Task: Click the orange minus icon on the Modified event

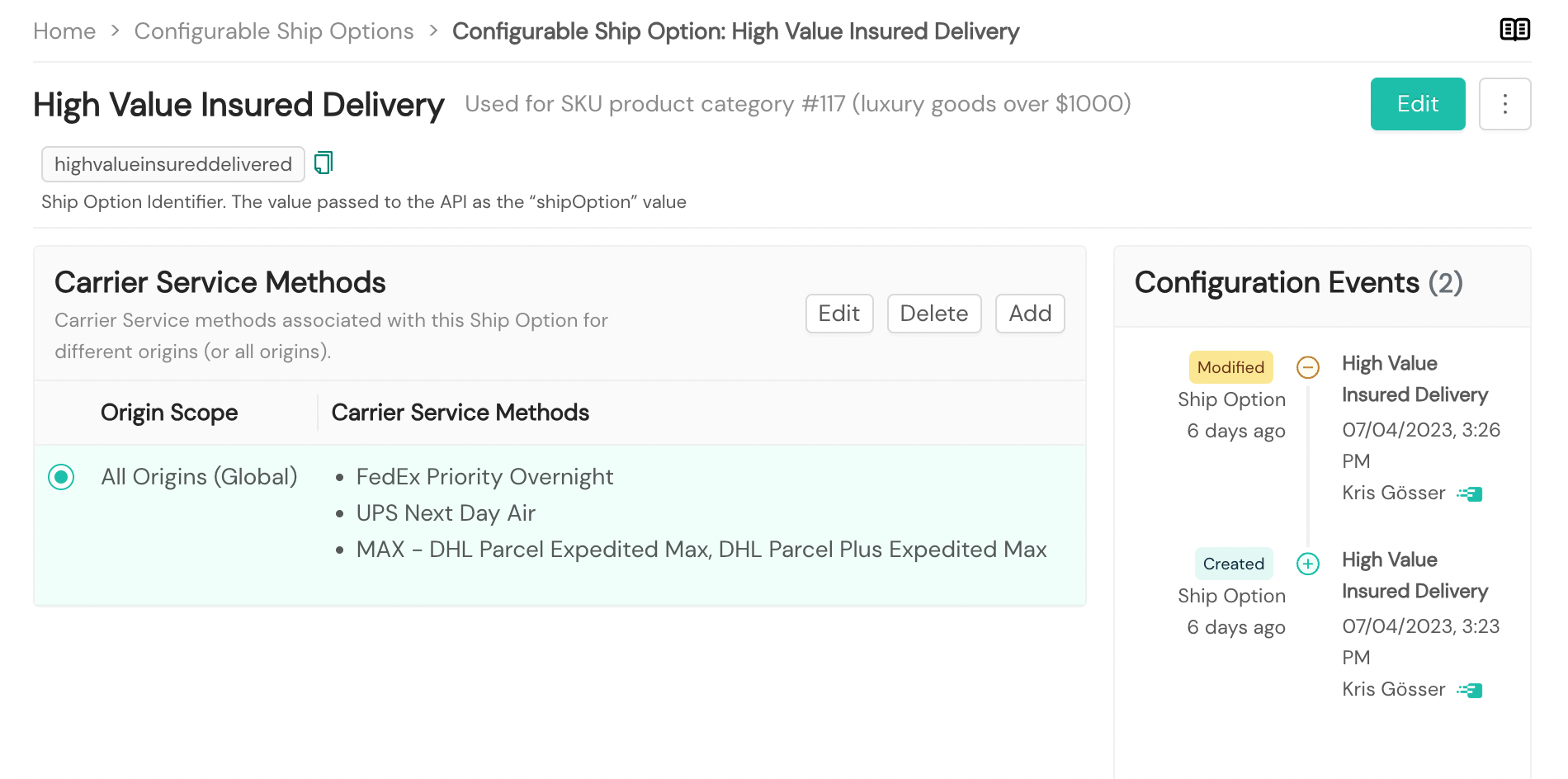Action: pos(1307,367)
